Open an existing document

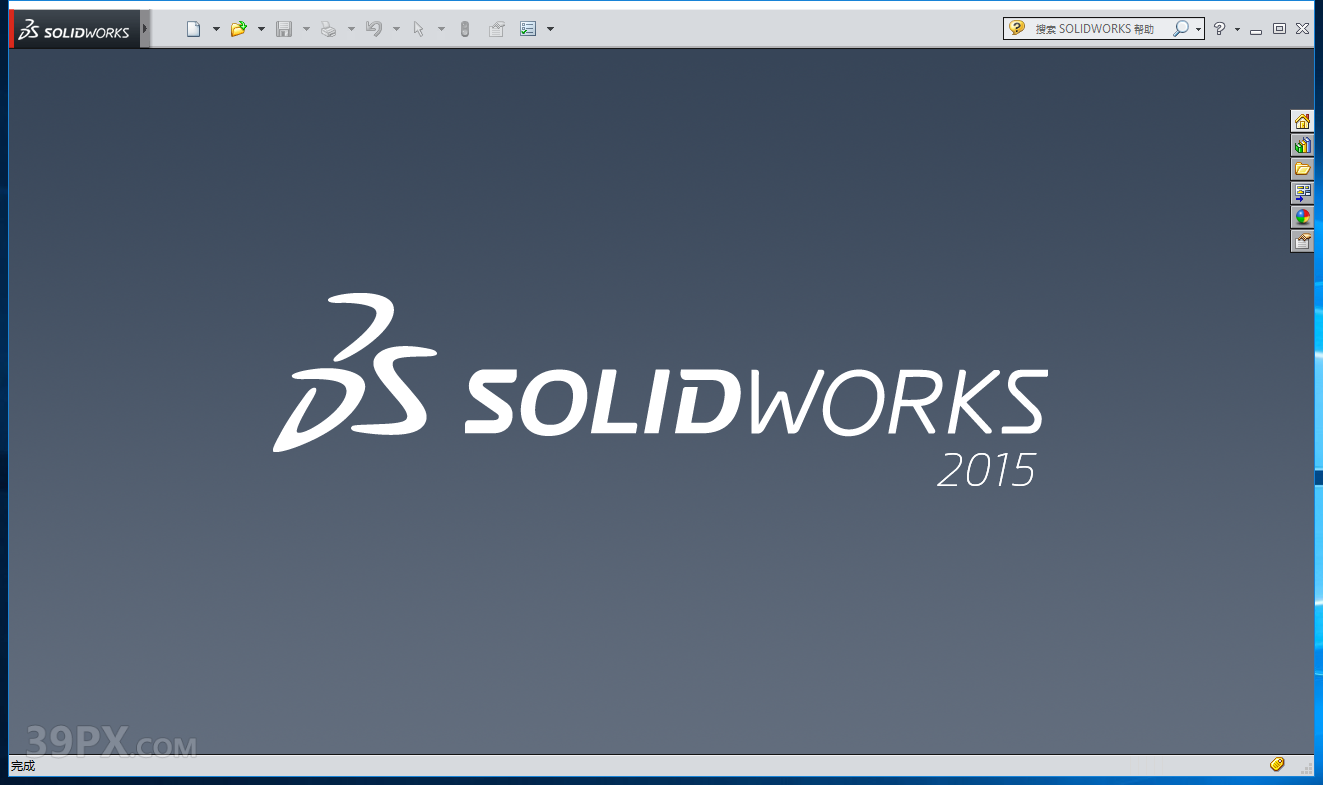point(239,28)
